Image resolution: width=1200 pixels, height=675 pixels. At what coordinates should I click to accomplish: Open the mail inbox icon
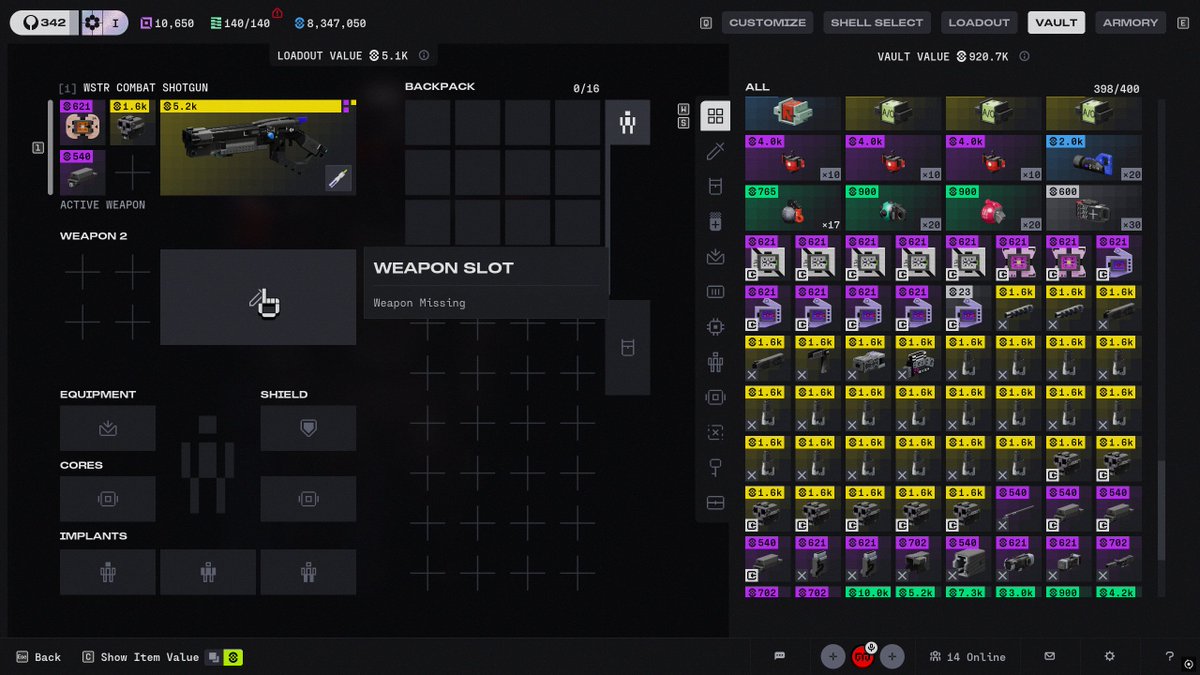coord(1050,656)
